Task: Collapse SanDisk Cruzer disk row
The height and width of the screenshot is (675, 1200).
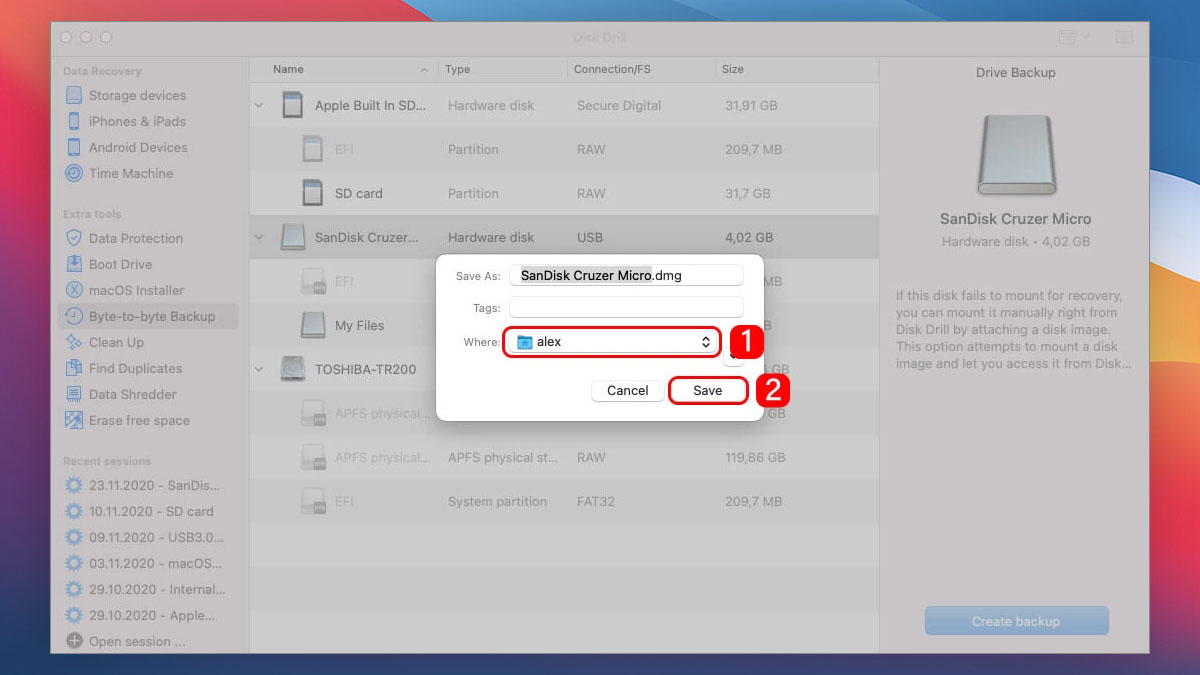Action: [x=259, y=237]
